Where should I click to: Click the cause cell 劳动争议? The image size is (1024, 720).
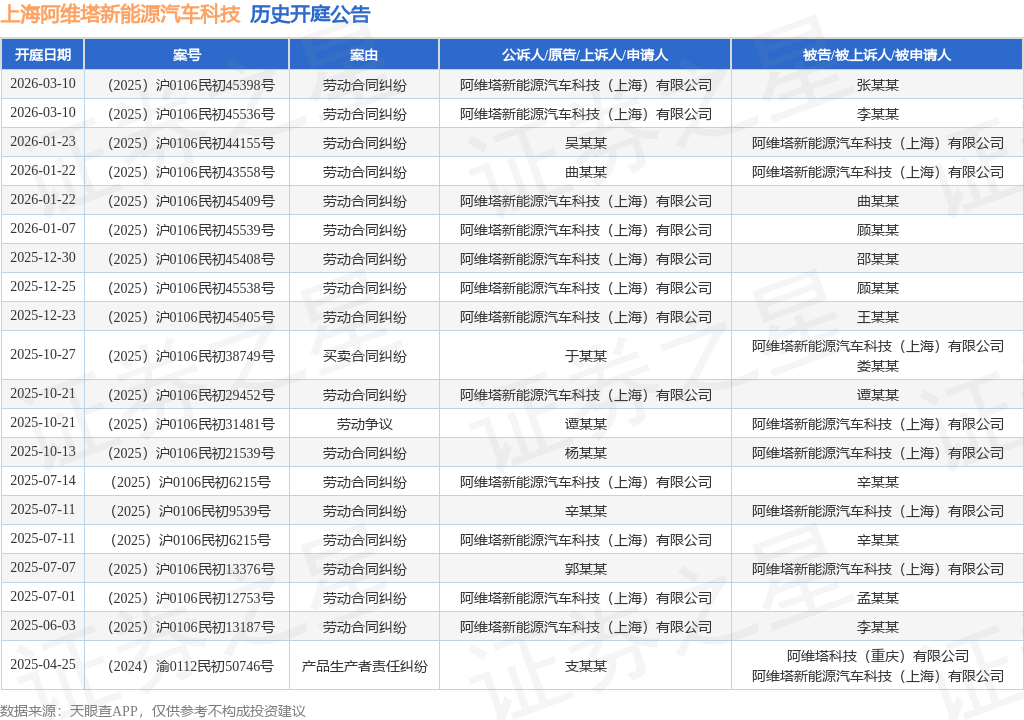tap(364, 424)
